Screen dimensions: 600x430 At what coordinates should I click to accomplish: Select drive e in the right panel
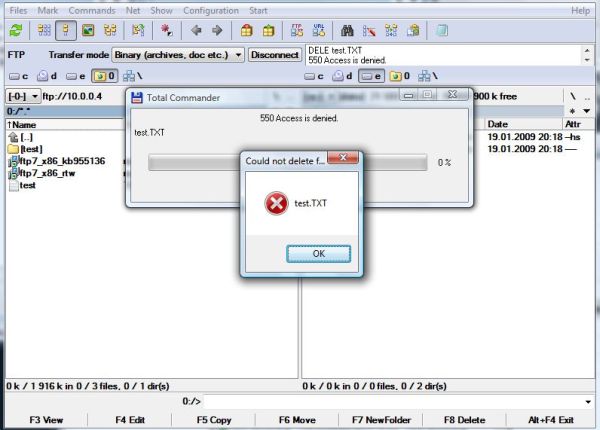tap(371, 77)
